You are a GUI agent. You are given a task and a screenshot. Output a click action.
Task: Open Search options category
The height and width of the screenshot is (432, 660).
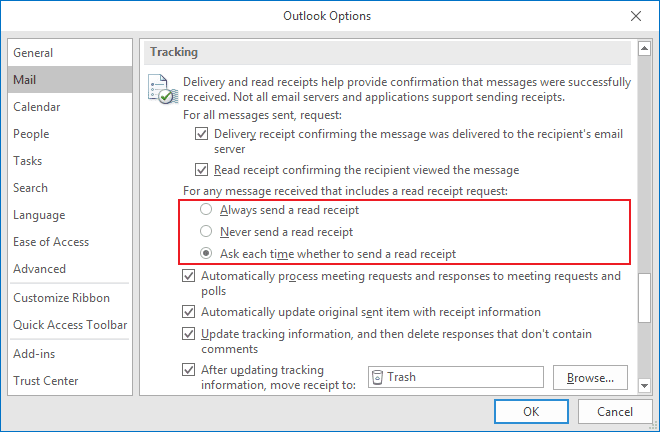pos(70,187)
